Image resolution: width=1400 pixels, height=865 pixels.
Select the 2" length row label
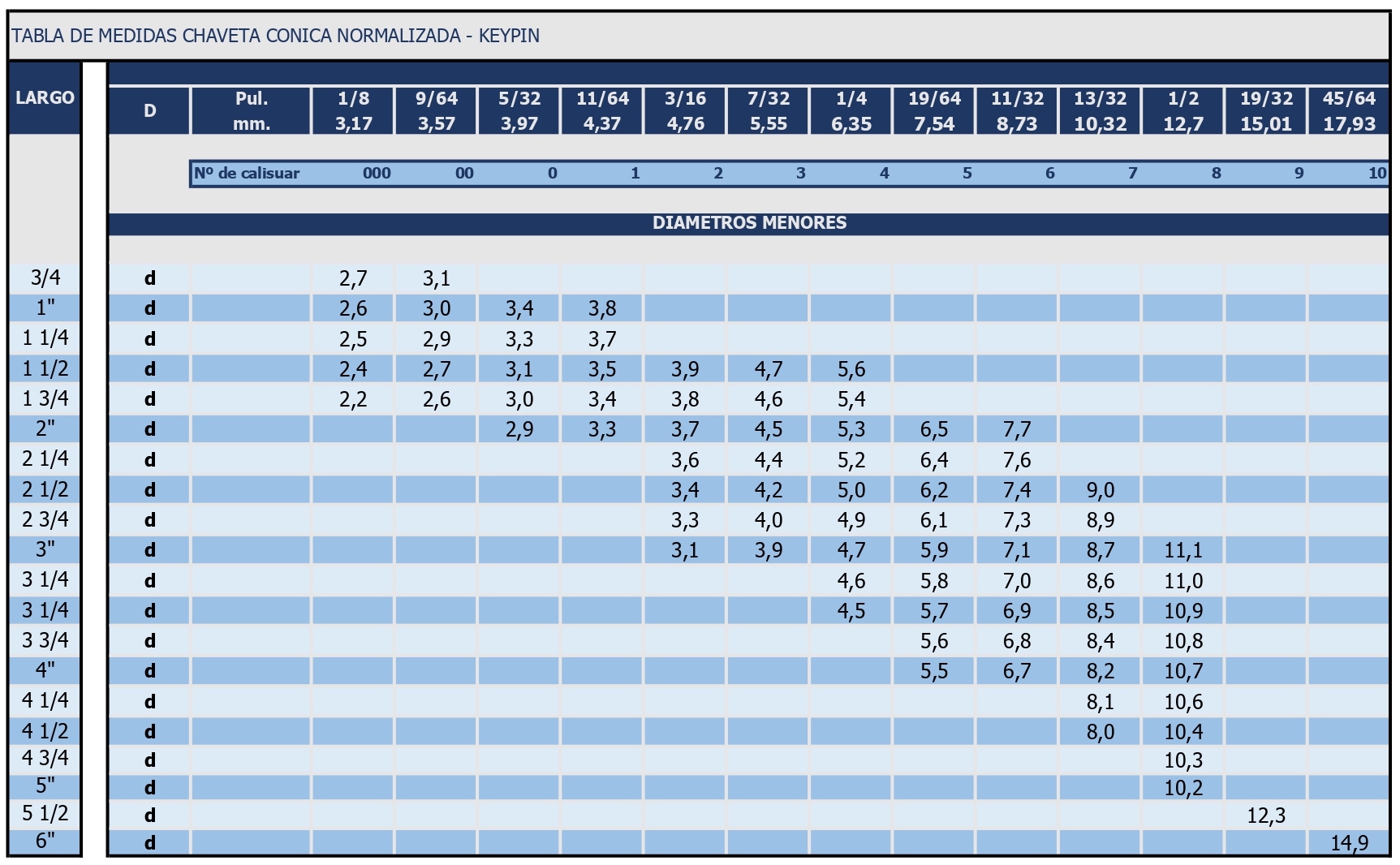tap(45, 428)
